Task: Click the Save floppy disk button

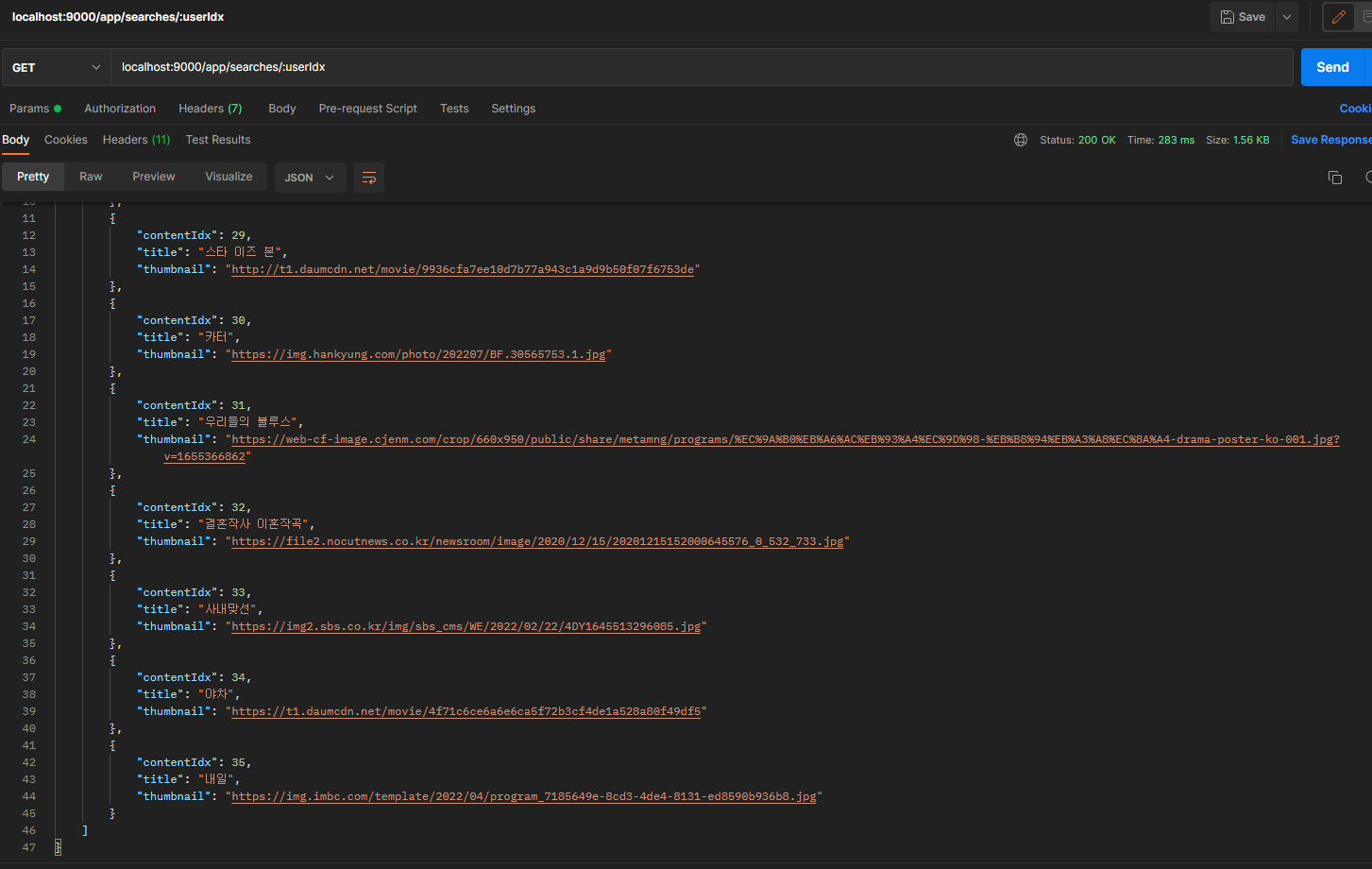Action: tap(1243, 17)
